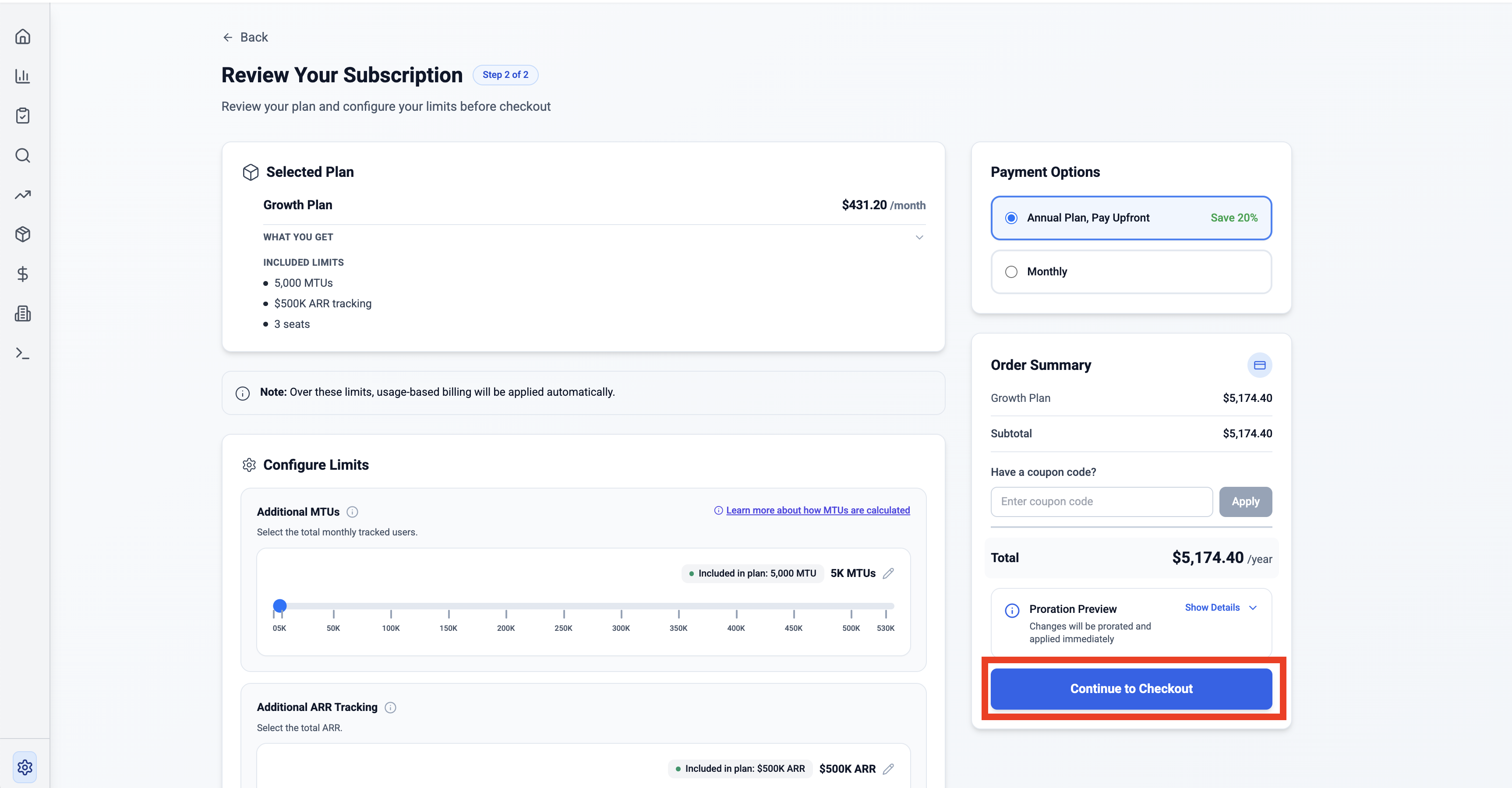Go Back to the previous step
Viewport: 1512px width, 788px height.
[245, 38]
